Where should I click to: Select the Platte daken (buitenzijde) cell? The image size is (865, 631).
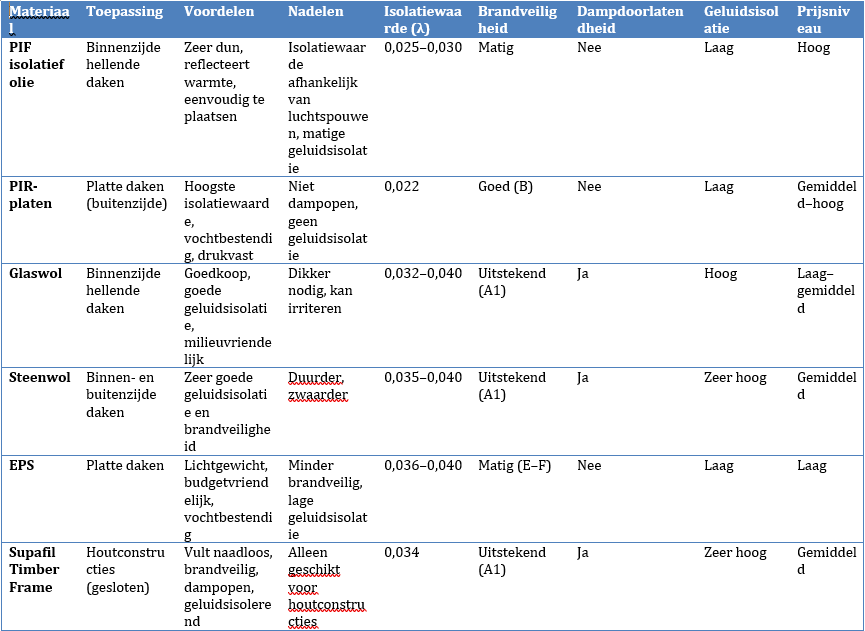[123, 195]
